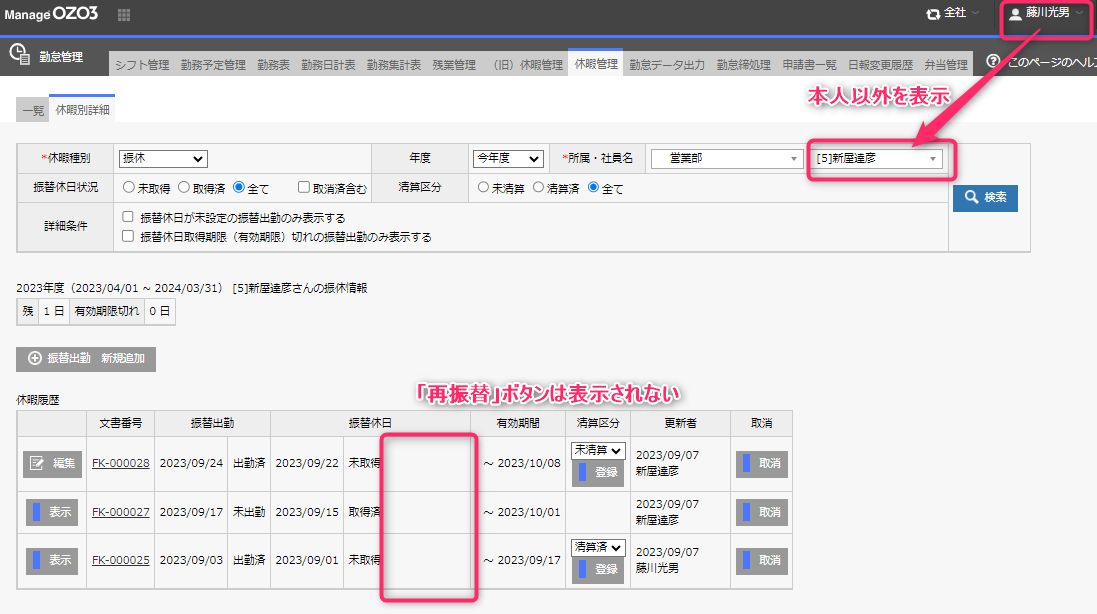This screenshot has width=1097, height=614.
Task: Open document link FK-000027
Action: point(120,512)
